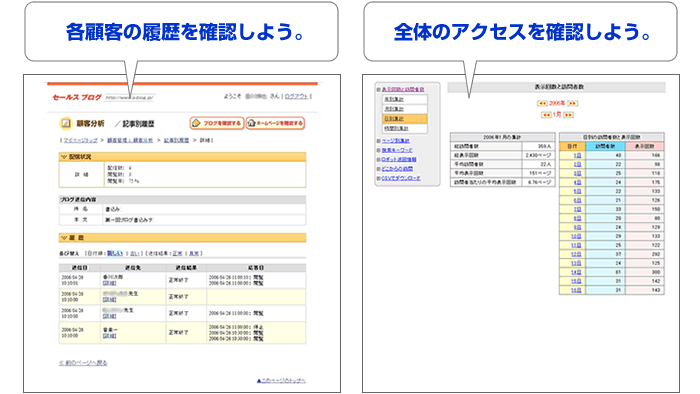This screenshot has height=394, width=700.
Task: Expand the ページ別集計 tree node
Action: tap(379, 141)
